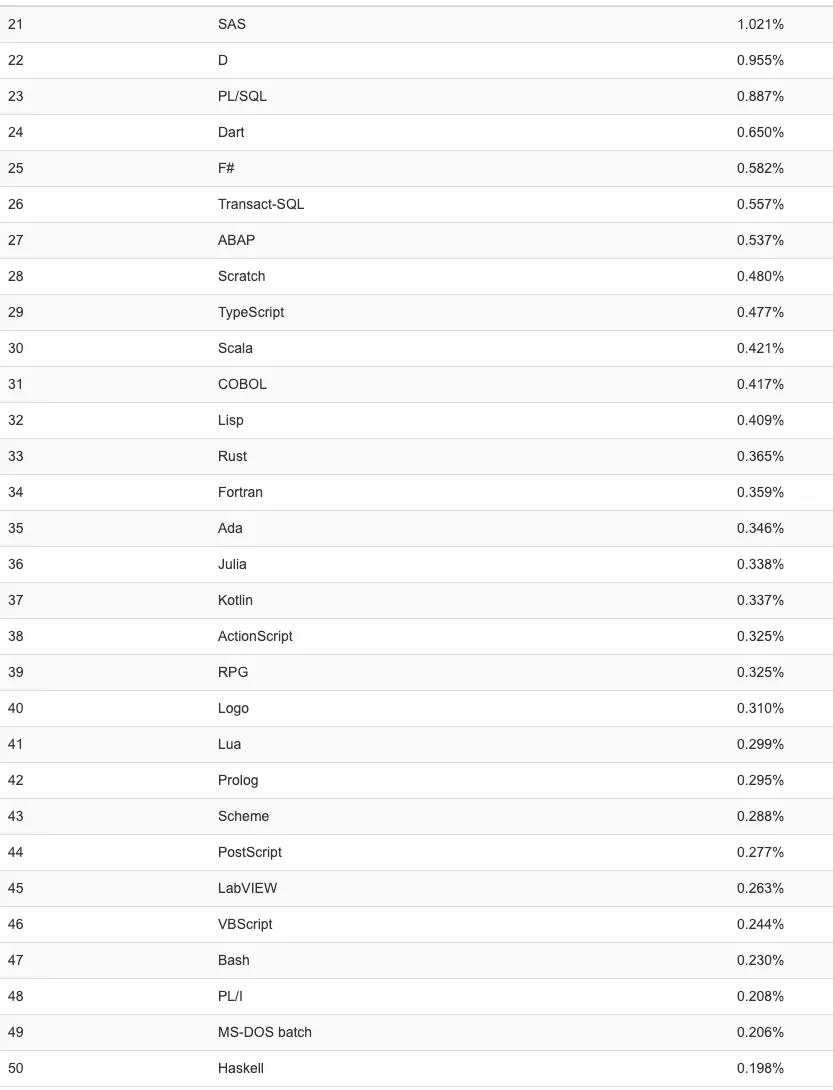Click the Haskell language name
Screen dimensions: 833x1090
point(241,1068)
